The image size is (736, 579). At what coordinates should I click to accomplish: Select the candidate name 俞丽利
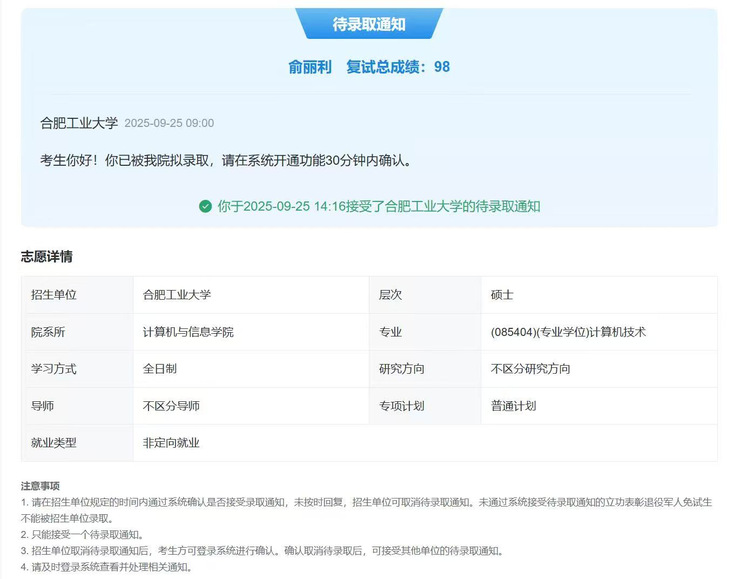coord(309,67)
